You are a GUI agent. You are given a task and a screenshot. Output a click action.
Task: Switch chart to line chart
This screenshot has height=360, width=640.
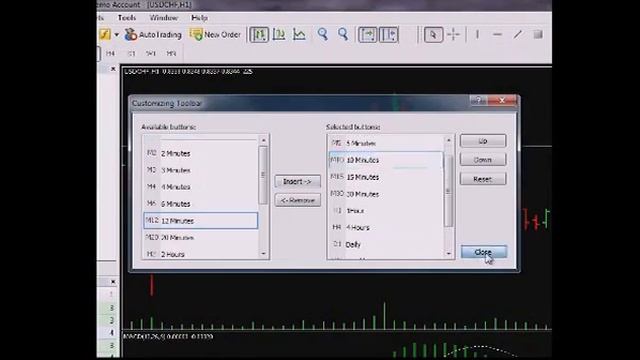(299, 35)
